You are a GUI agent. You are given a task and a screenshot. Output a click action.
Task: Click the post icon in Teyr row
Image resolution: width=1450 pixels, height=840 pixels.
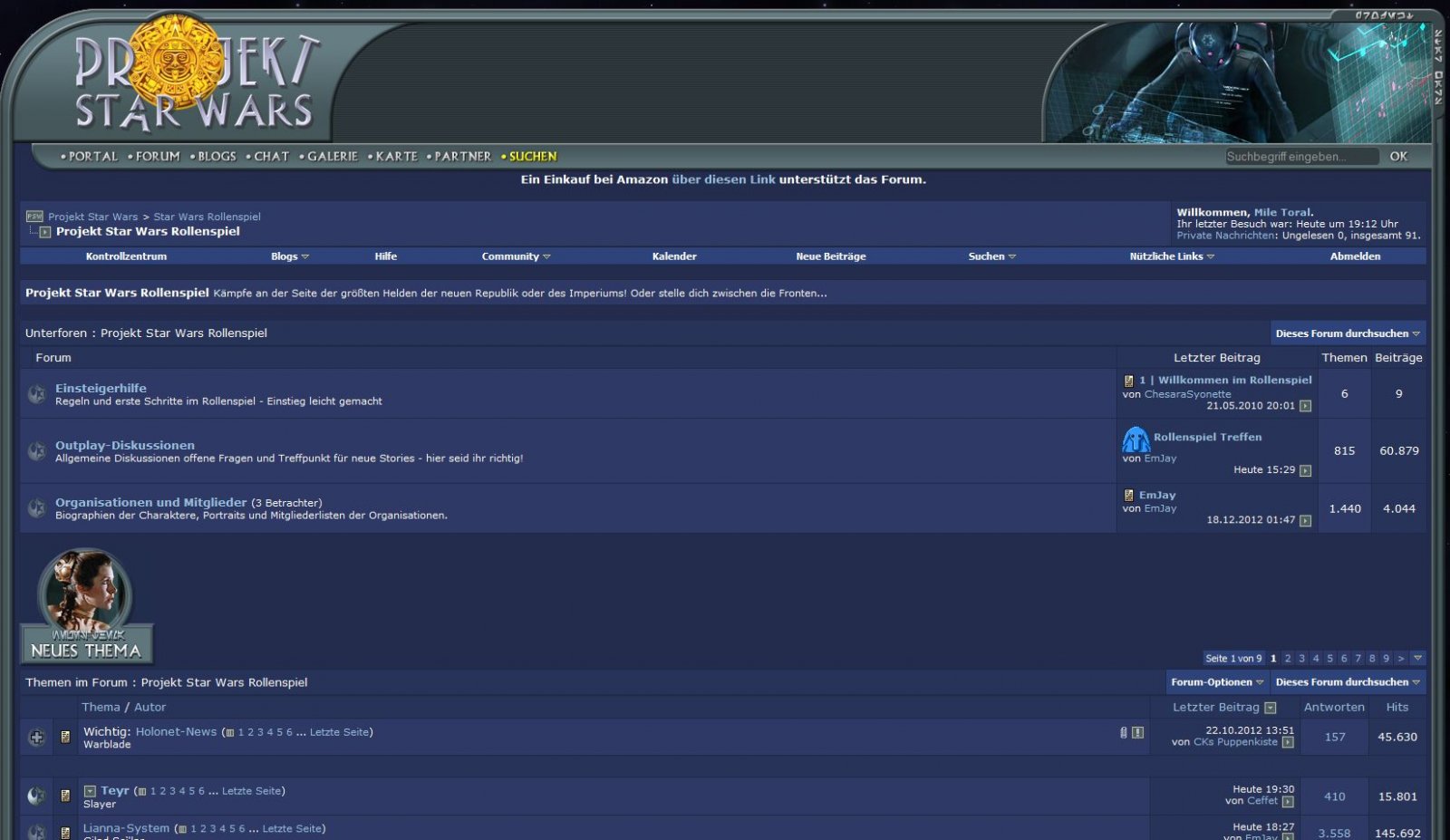coord(65,796)
